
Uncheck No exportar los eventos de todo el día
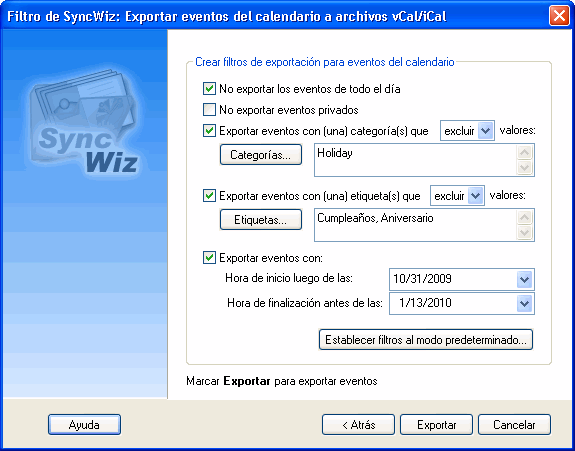209,89
